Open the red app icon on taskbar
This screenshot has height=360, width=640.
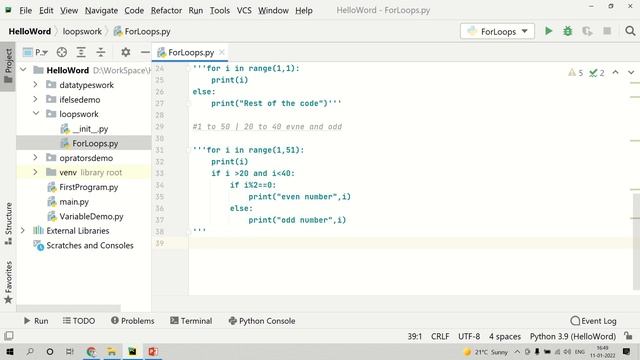point(153,351)
